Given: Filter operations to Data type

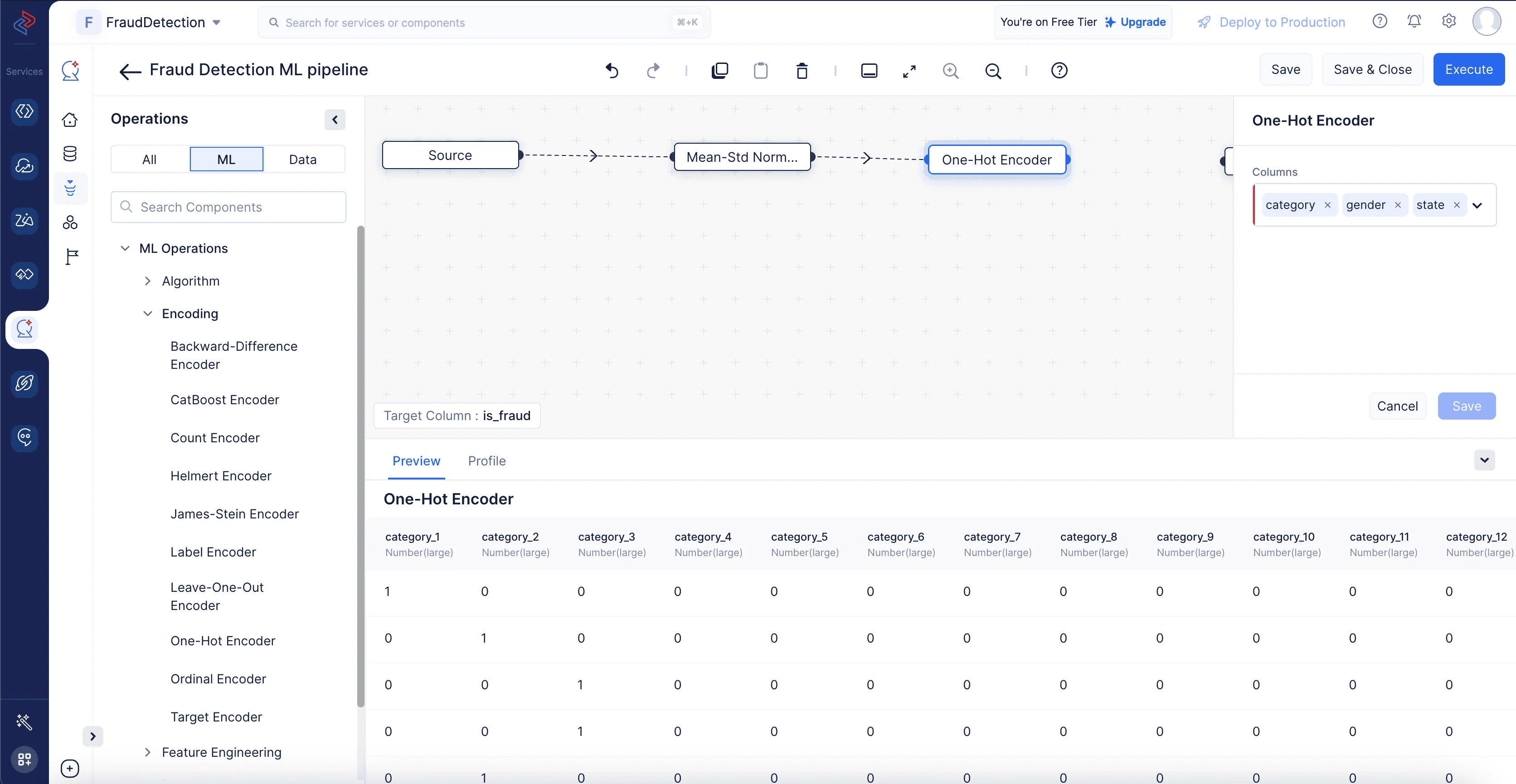Looking at the screenshot, I should (302, 160).
